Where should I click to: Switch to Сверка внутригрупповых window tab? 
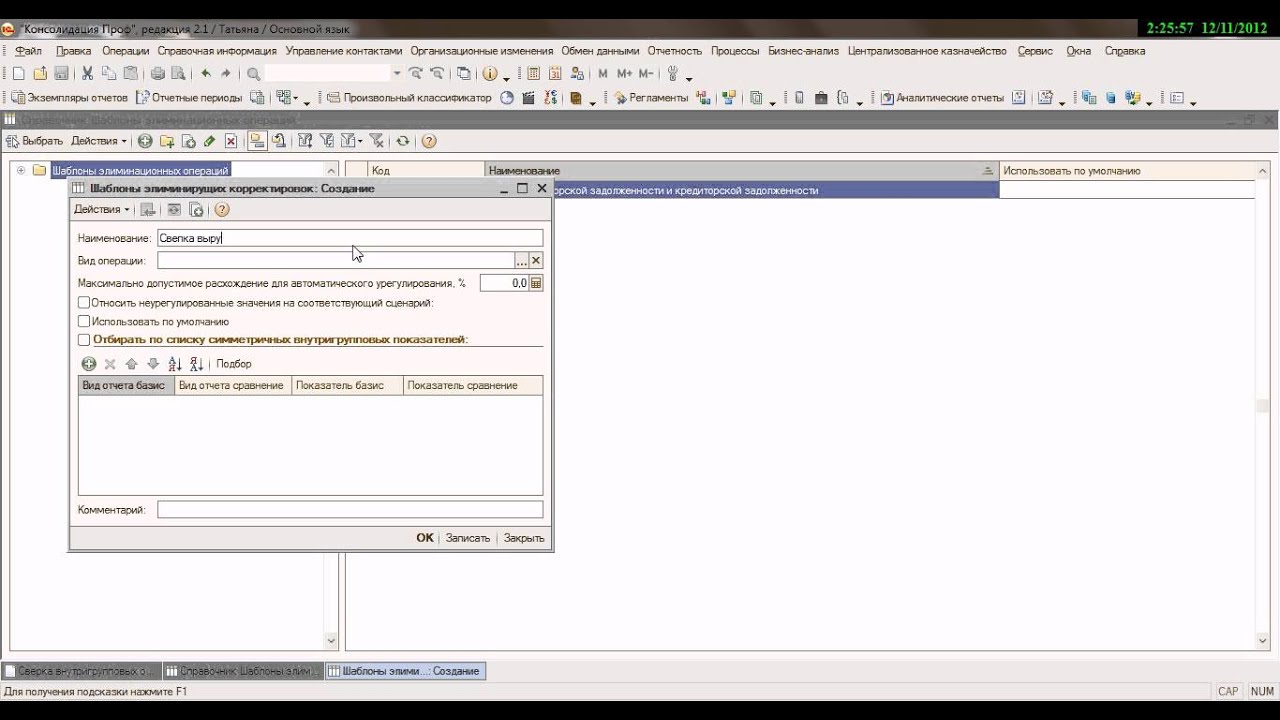[80, 671]
